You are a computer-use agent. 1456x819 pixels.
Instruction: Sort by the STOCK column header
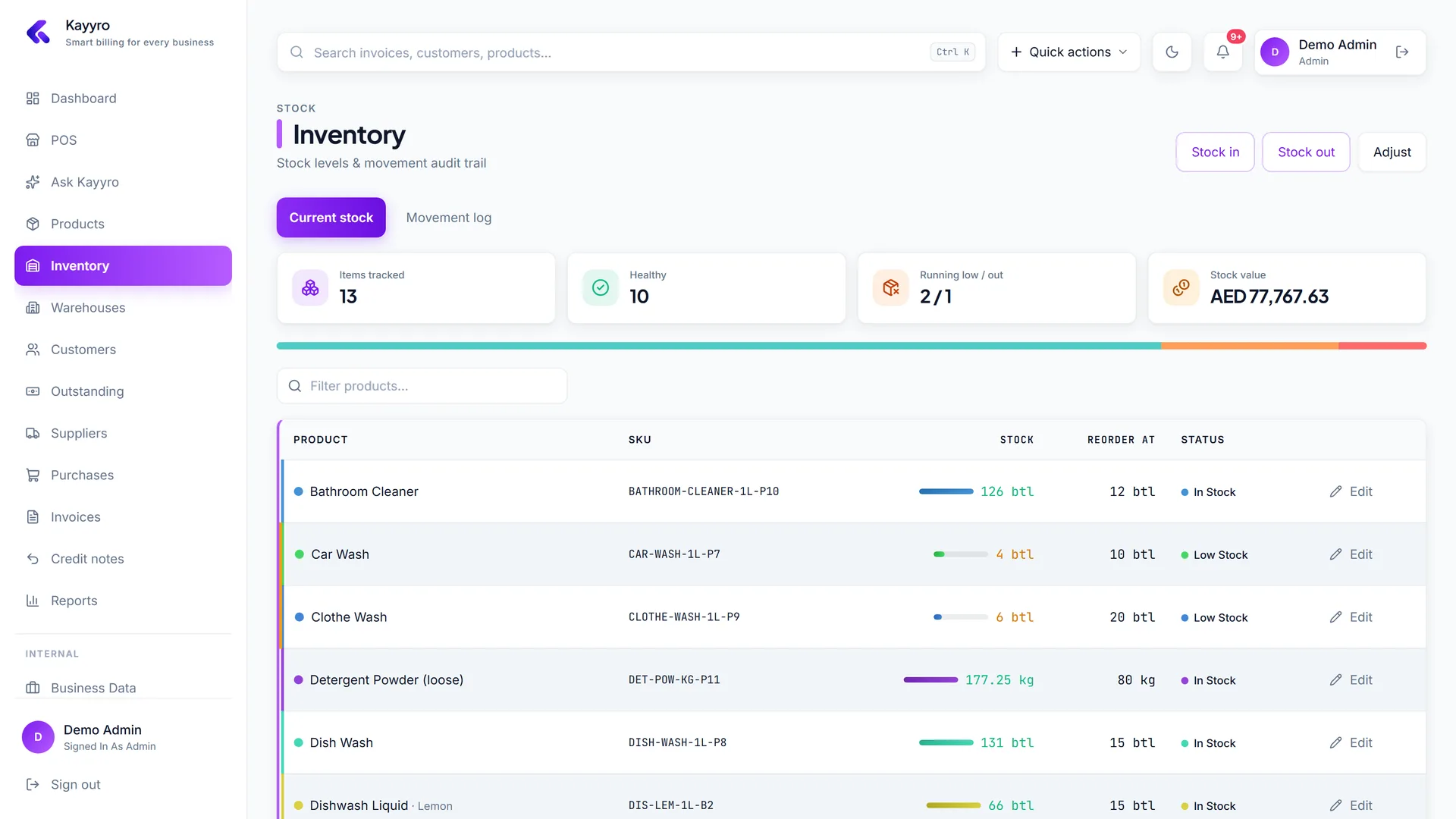pos(1017,440)
